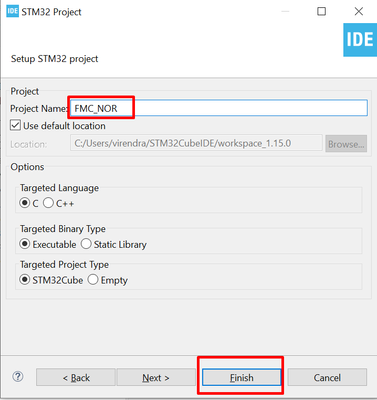Click Finish to create the project
This screenshot has height=400, width=377.
pos(241,377)
